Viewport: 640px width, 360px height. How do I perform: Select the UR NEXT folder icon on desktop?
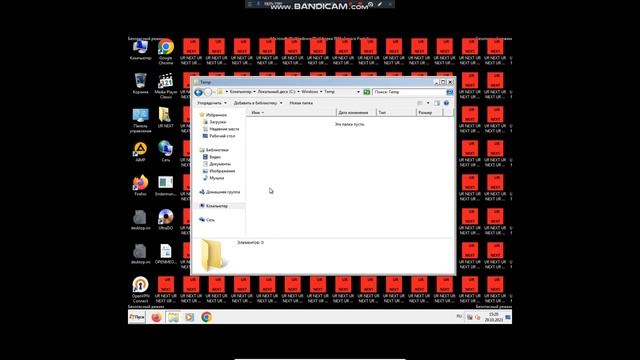pos(165,118)
